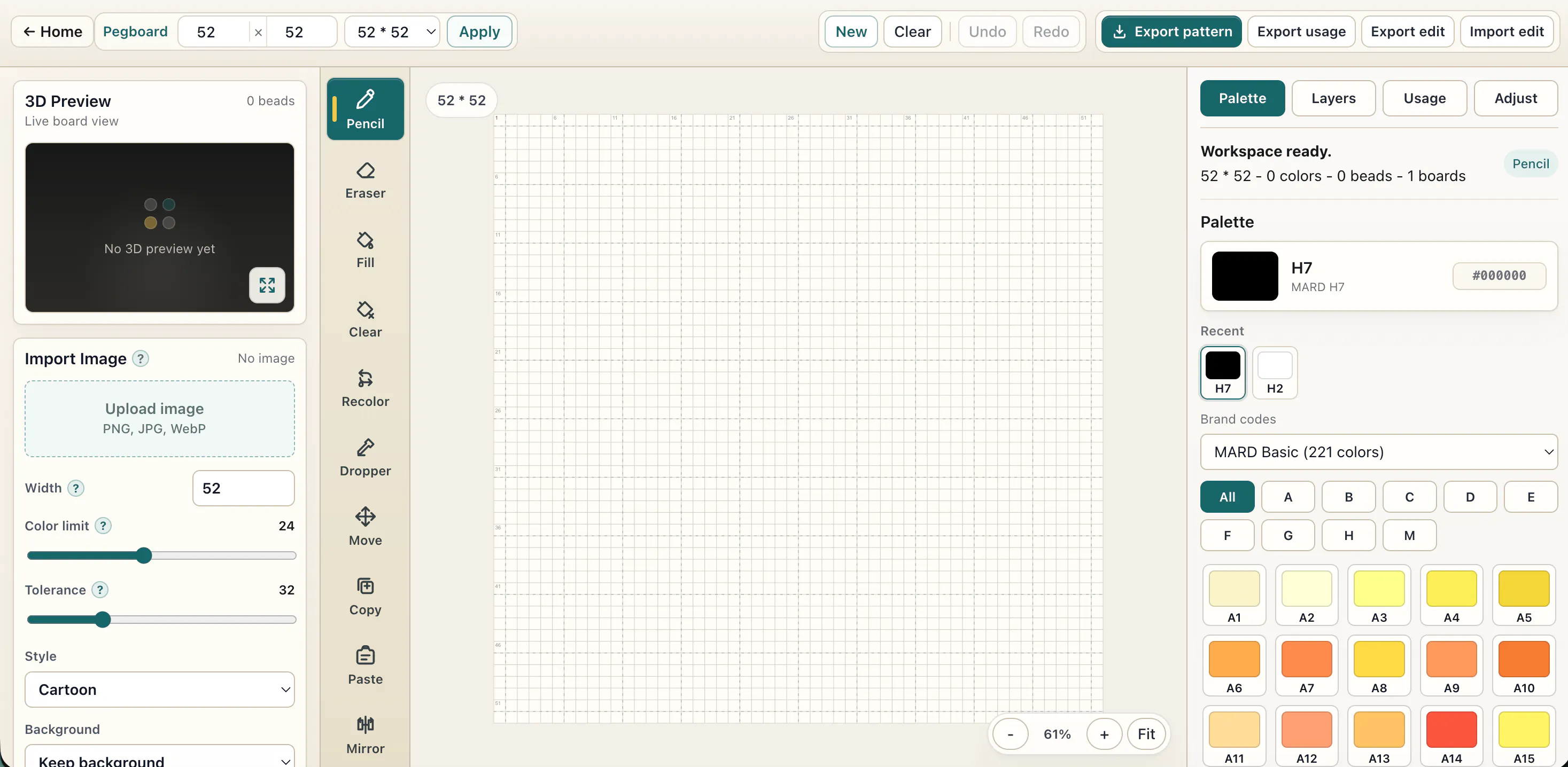The height and width of the screenshot is (767, 1568).
Task: Click the Copy tool
Action: coord(365,596)
